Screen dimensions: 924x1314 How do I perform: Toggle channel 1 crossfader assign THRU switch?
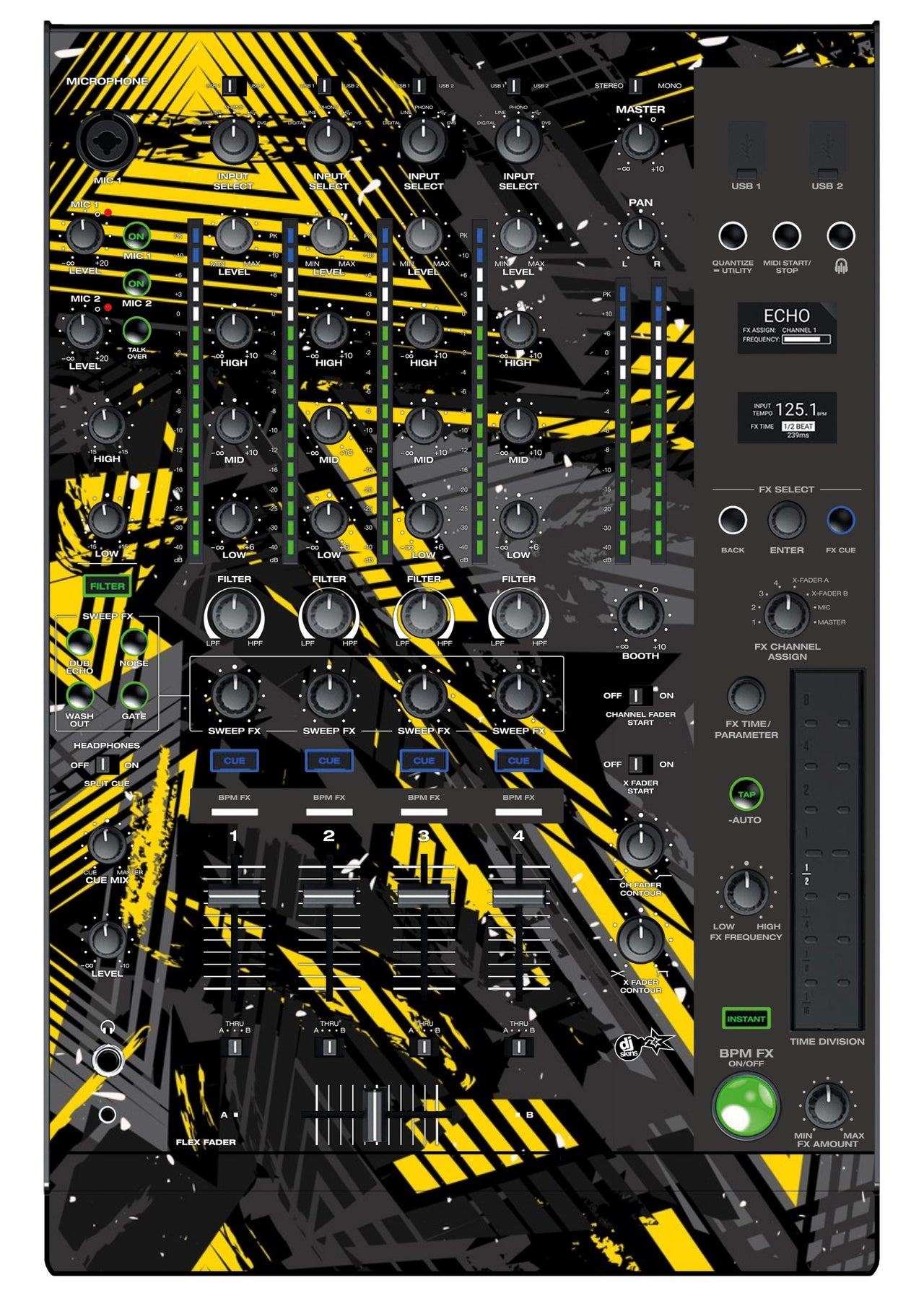pyautogui.click(x=235, y=1048)
